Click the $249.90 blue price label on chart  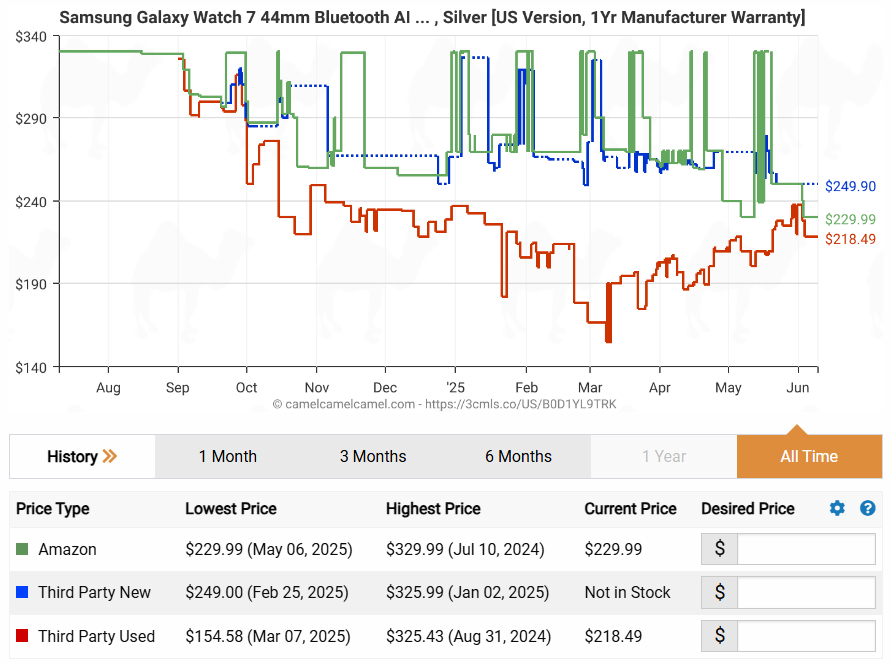850,187
